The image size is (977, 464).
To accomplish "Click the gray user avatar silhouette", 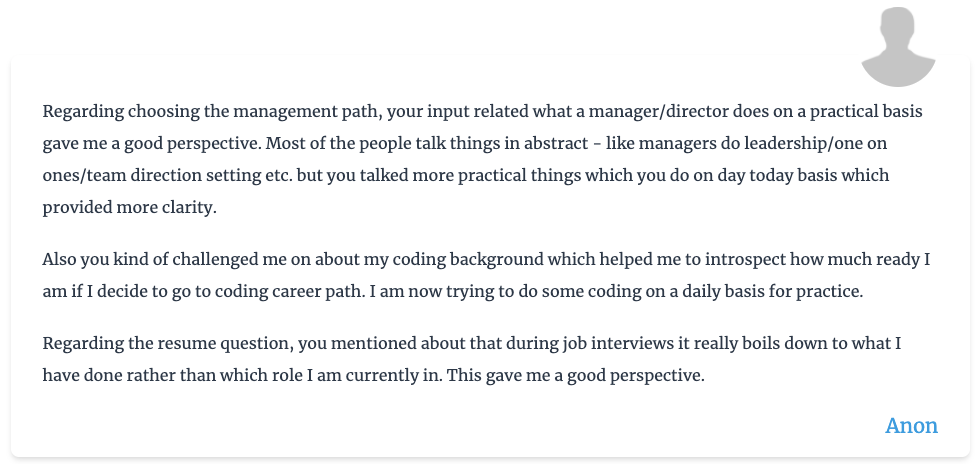I will [898, 50].
